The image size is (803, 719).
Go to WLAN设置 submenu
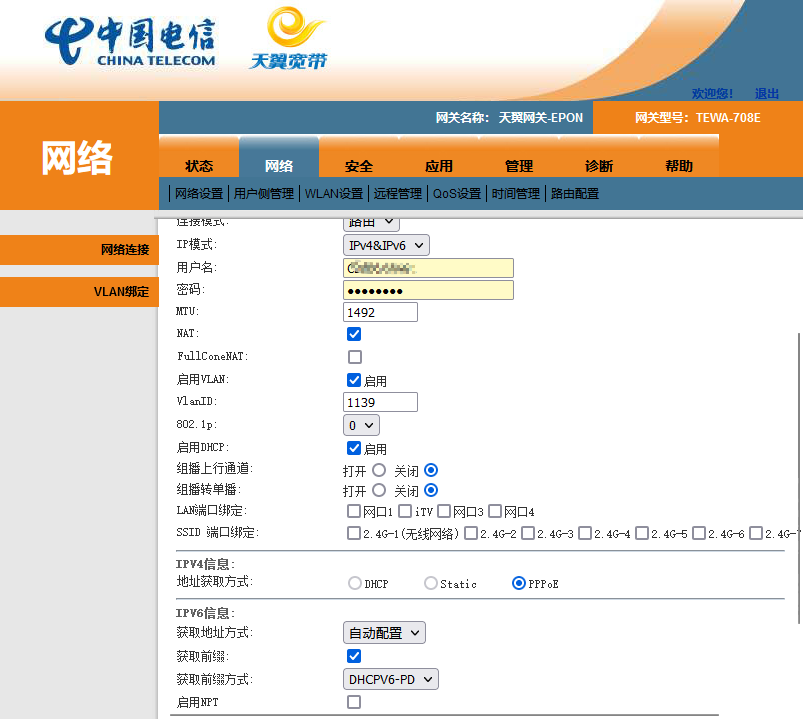pyautogui.click(x=333, y=194)
